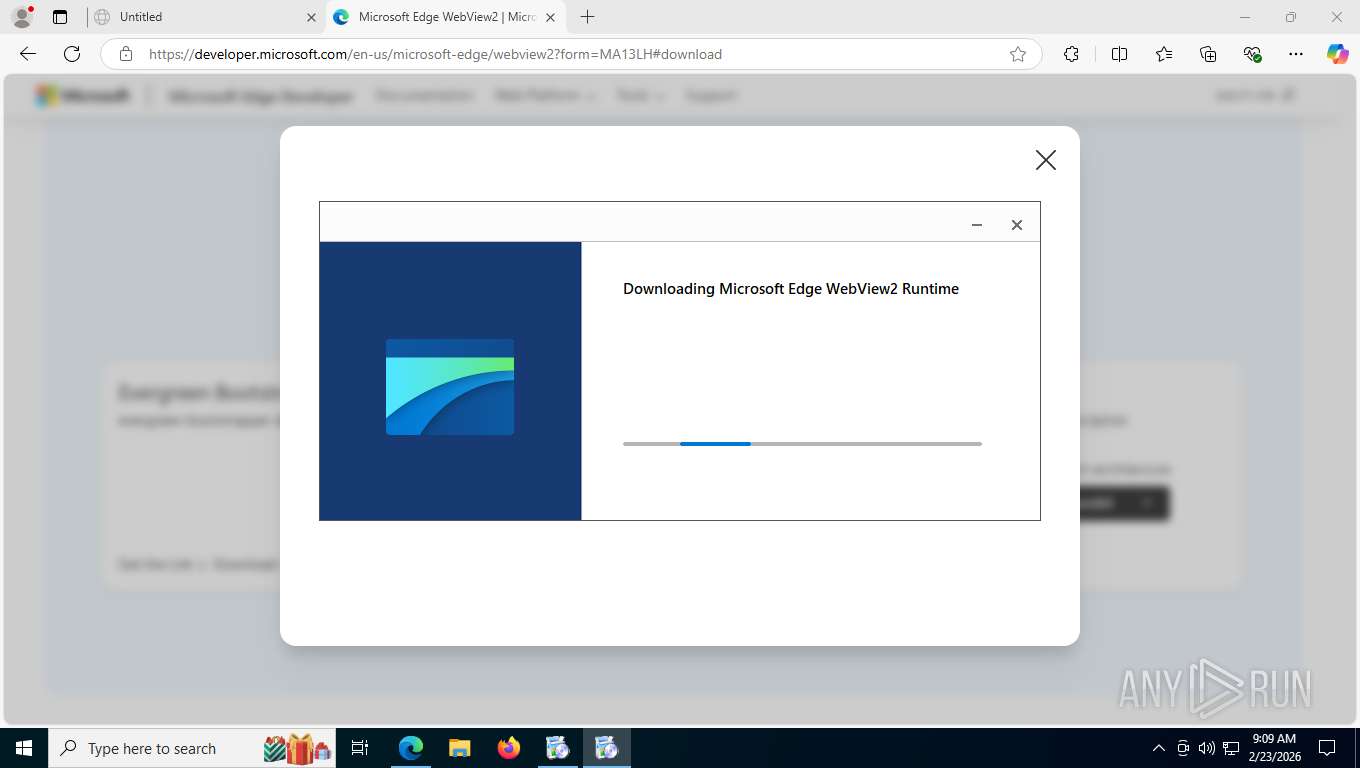Viewport: 1360px width, 768px height.
Task: Refresh the current page
Action: click(72, 54)
